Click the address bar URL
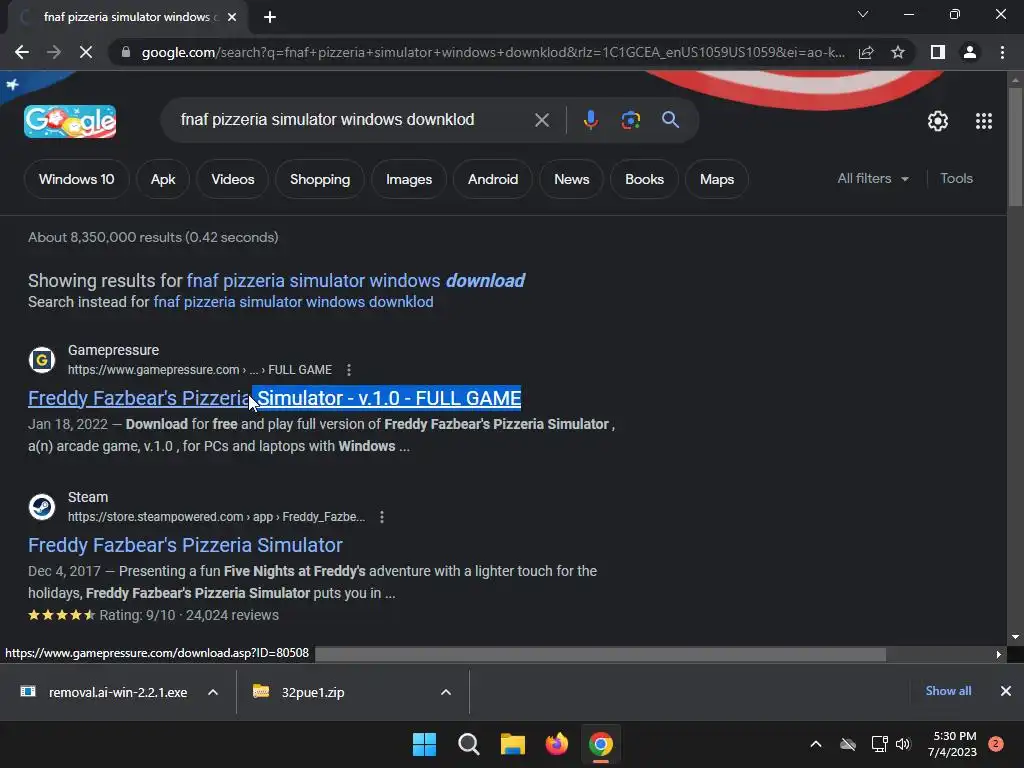 pos(493,52)
